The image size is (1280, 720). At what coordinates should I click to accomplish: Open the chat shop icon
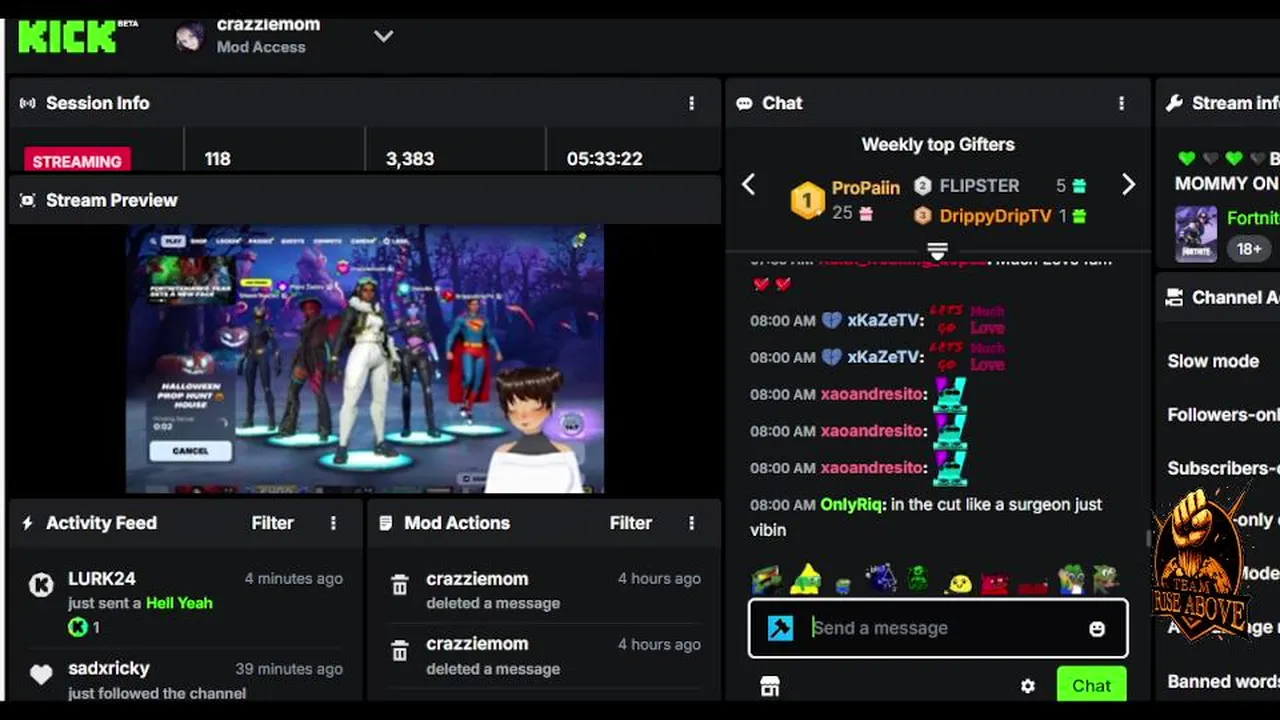click(x=770, y=686)
